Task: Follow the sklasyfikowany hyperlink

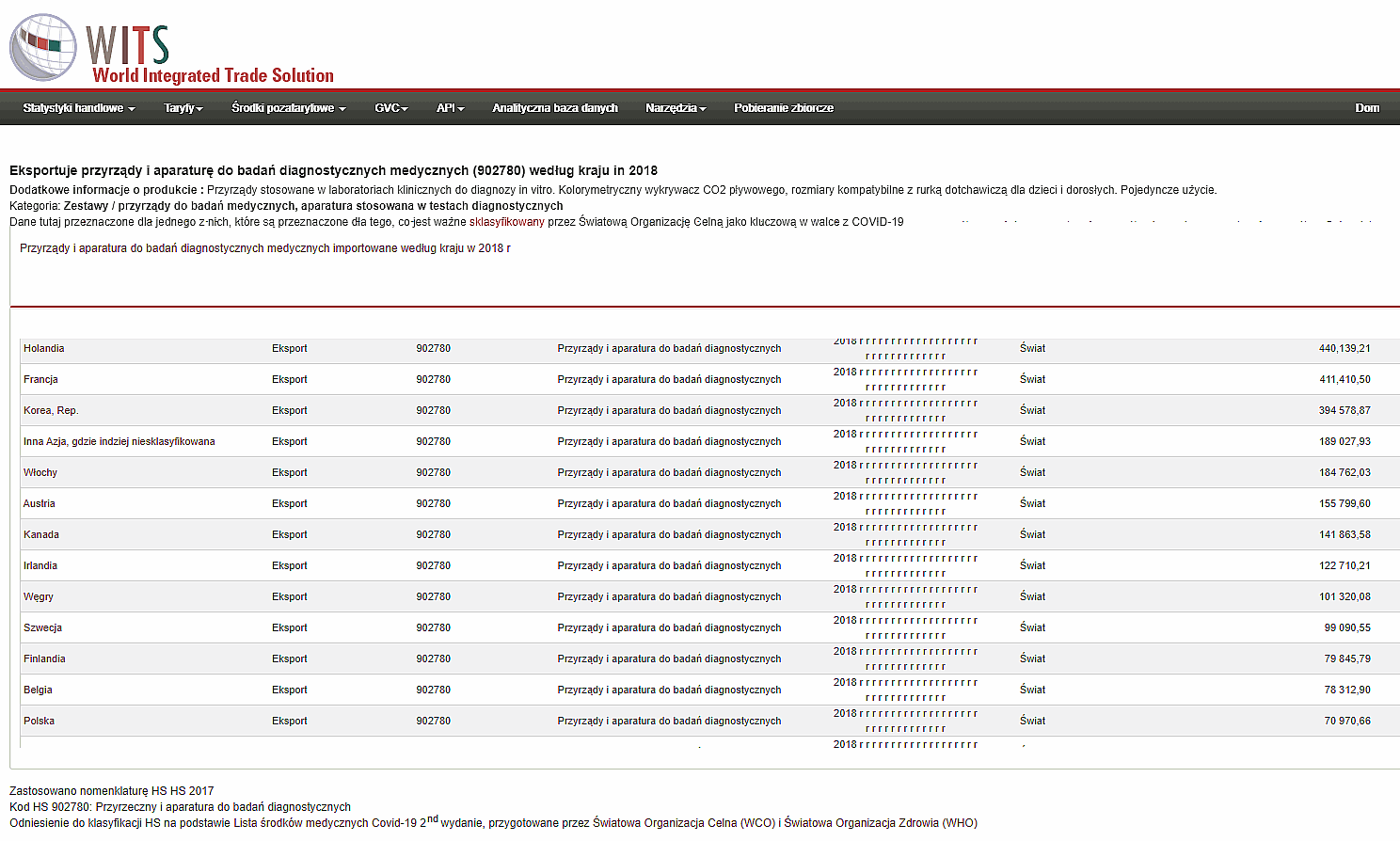Action: [507, 222]
